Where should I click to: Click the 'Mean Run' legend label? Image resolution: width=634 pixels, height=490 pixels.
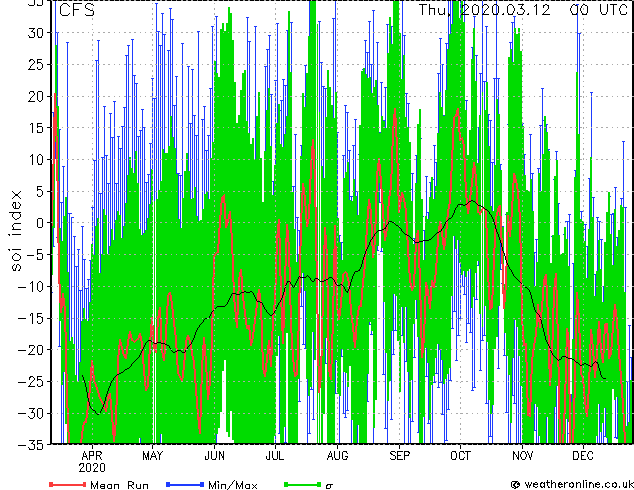click(x=119, y=485)
